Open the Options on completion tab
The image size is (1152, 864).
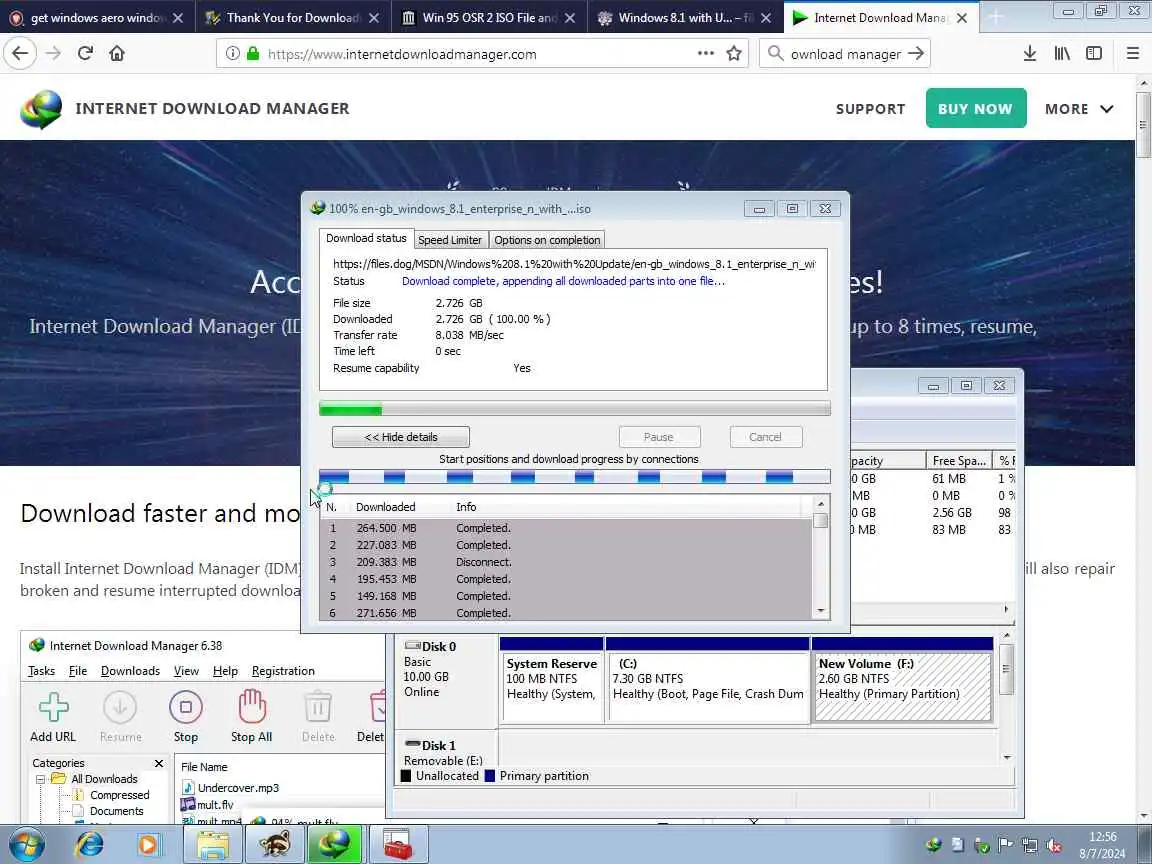coord(547,240)
